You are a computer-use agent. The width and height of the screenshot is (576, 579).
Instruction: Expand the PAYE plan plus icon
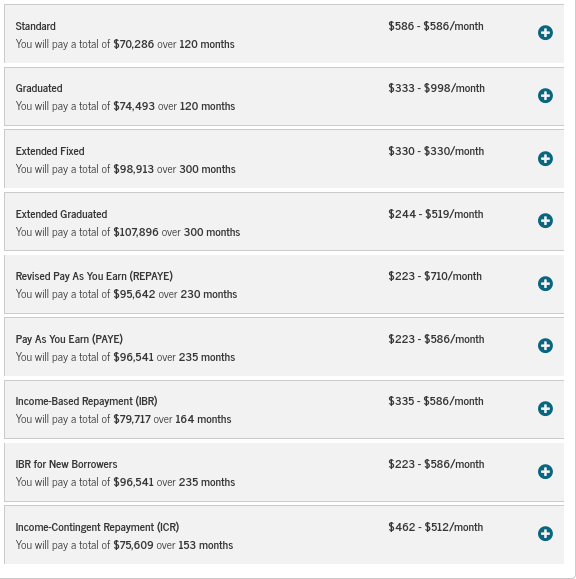(x=545, y=346)
